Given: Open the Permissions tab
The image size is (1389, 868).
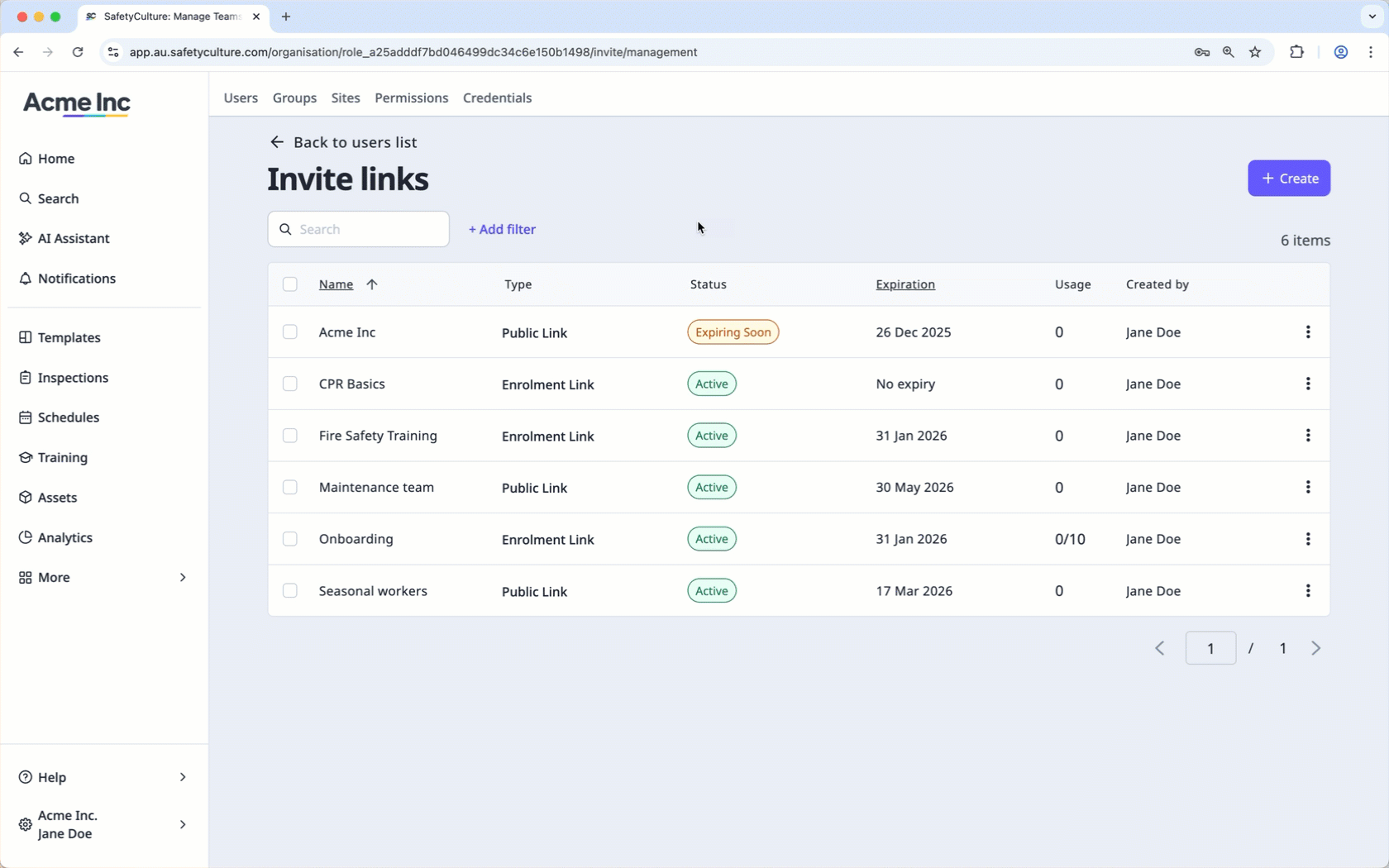Looking at the screenshot, I should pyautogui.click(x=411, y=98).
